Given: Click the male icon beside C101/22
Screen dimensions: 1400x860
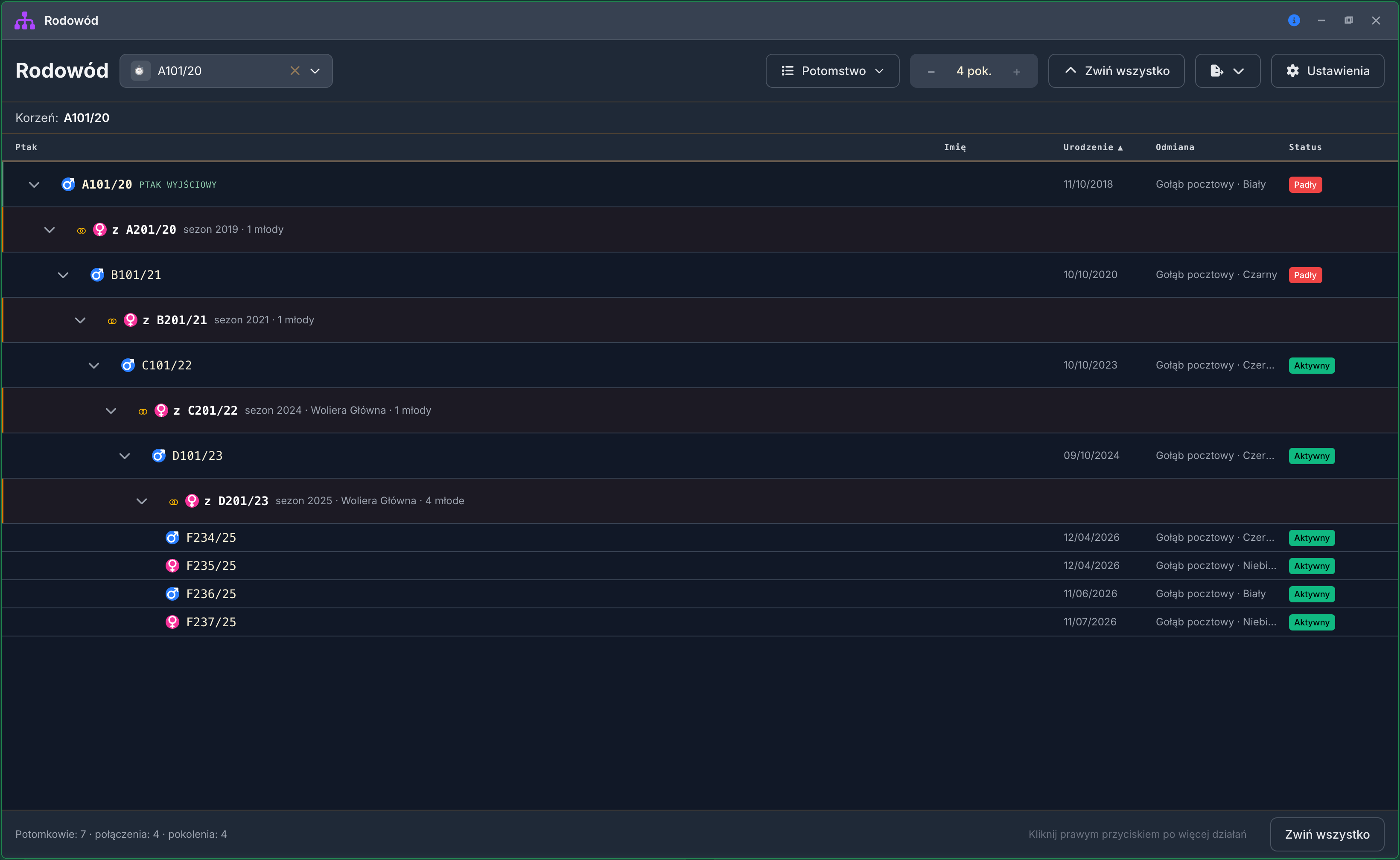Looking at the screenshot, I should coord(128,365).
